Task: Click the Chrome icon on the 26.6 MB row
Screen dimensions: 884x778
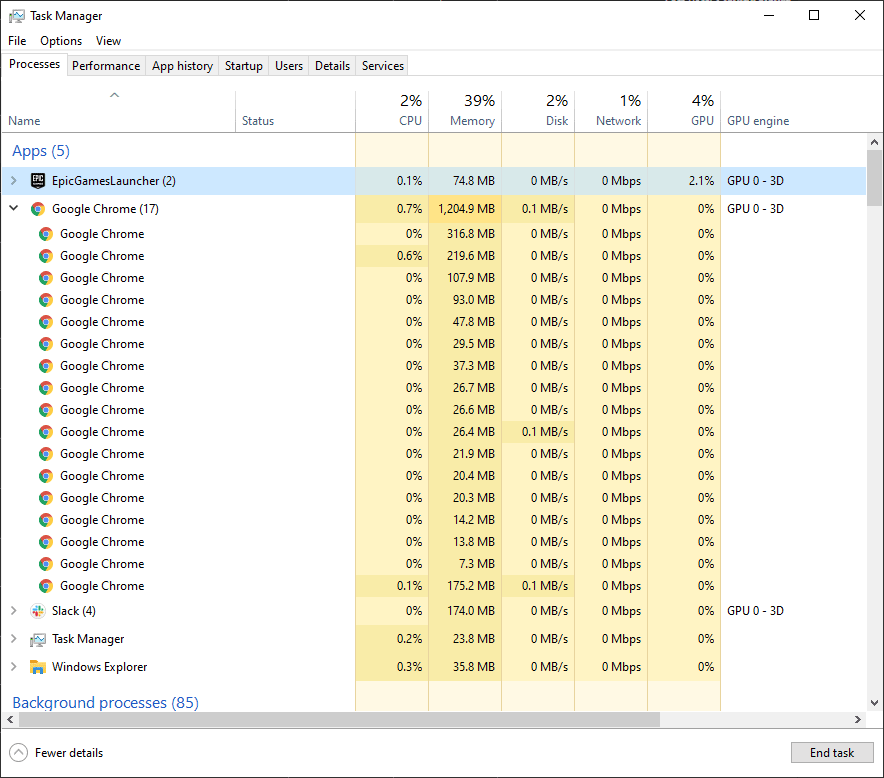Action: 46,410
